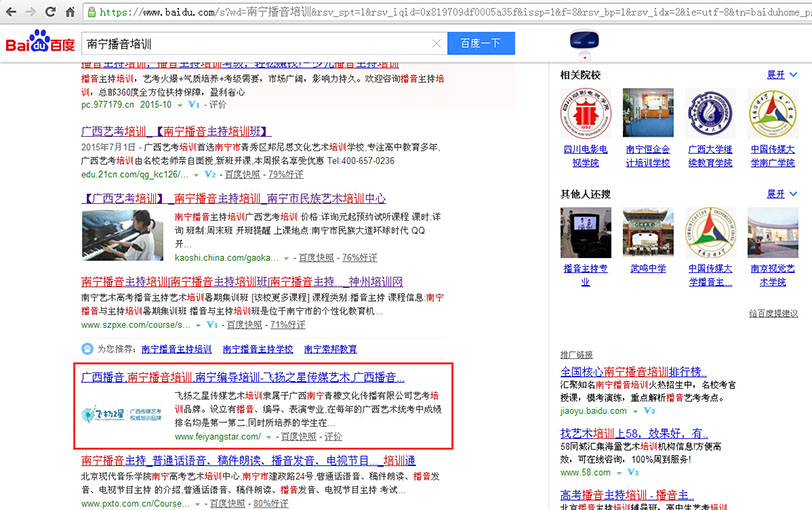Click the V3 badge next to jiaoyu.baidu.com
The width and height of the screenshot is (812, 510).
tap(649, 411)
